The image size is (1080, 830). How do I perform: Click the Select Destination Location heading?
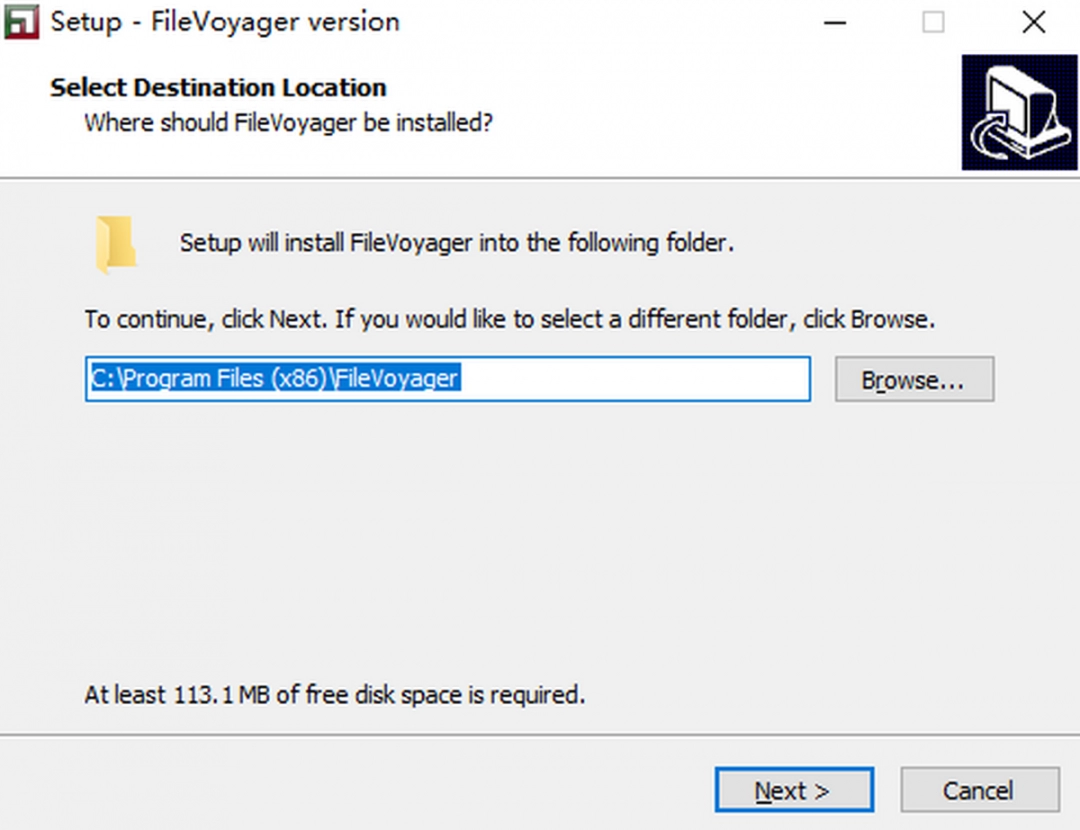[x=217, y=87]
